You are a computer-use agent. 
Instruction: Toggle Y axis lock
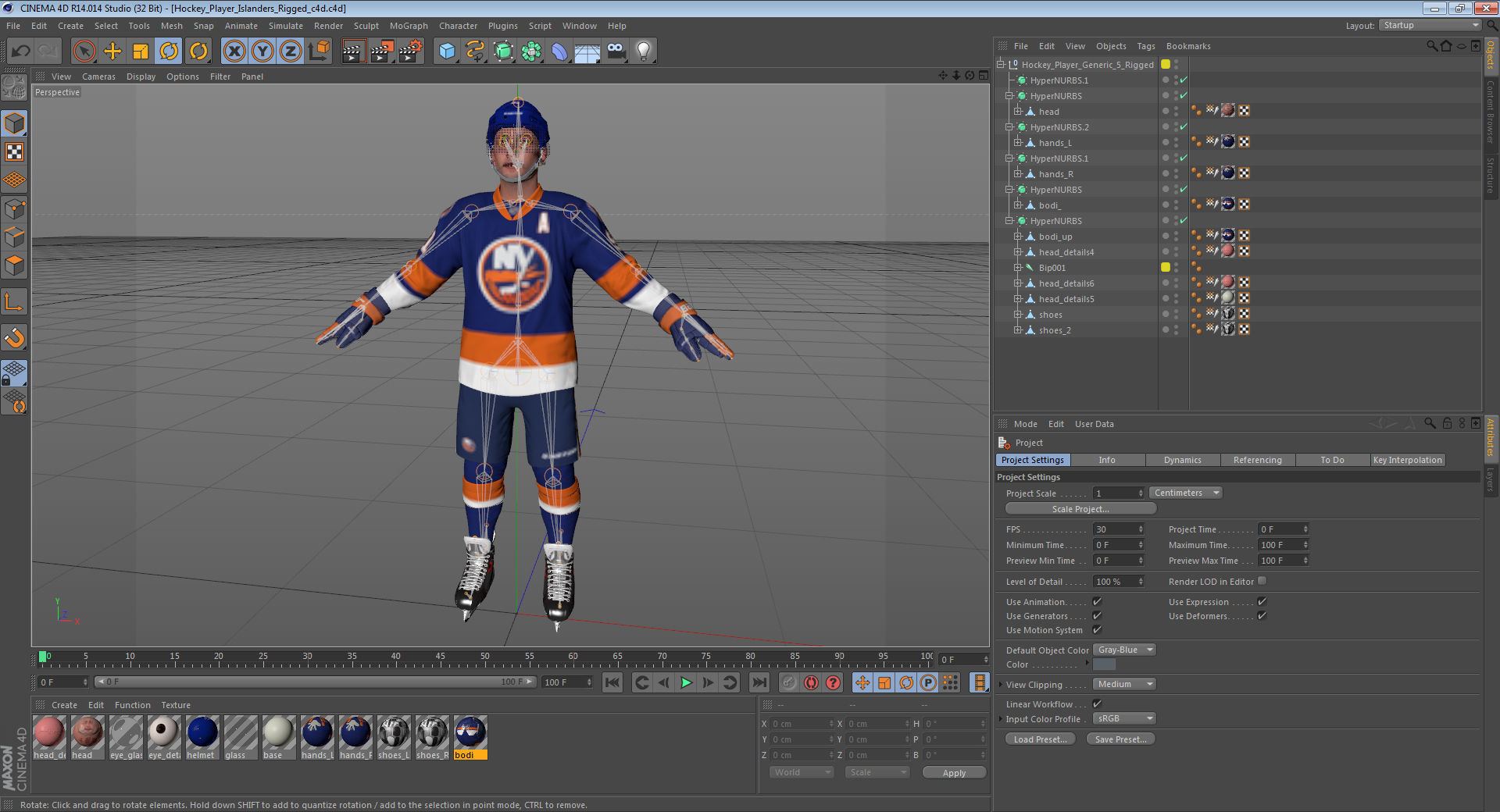point(262,52)
